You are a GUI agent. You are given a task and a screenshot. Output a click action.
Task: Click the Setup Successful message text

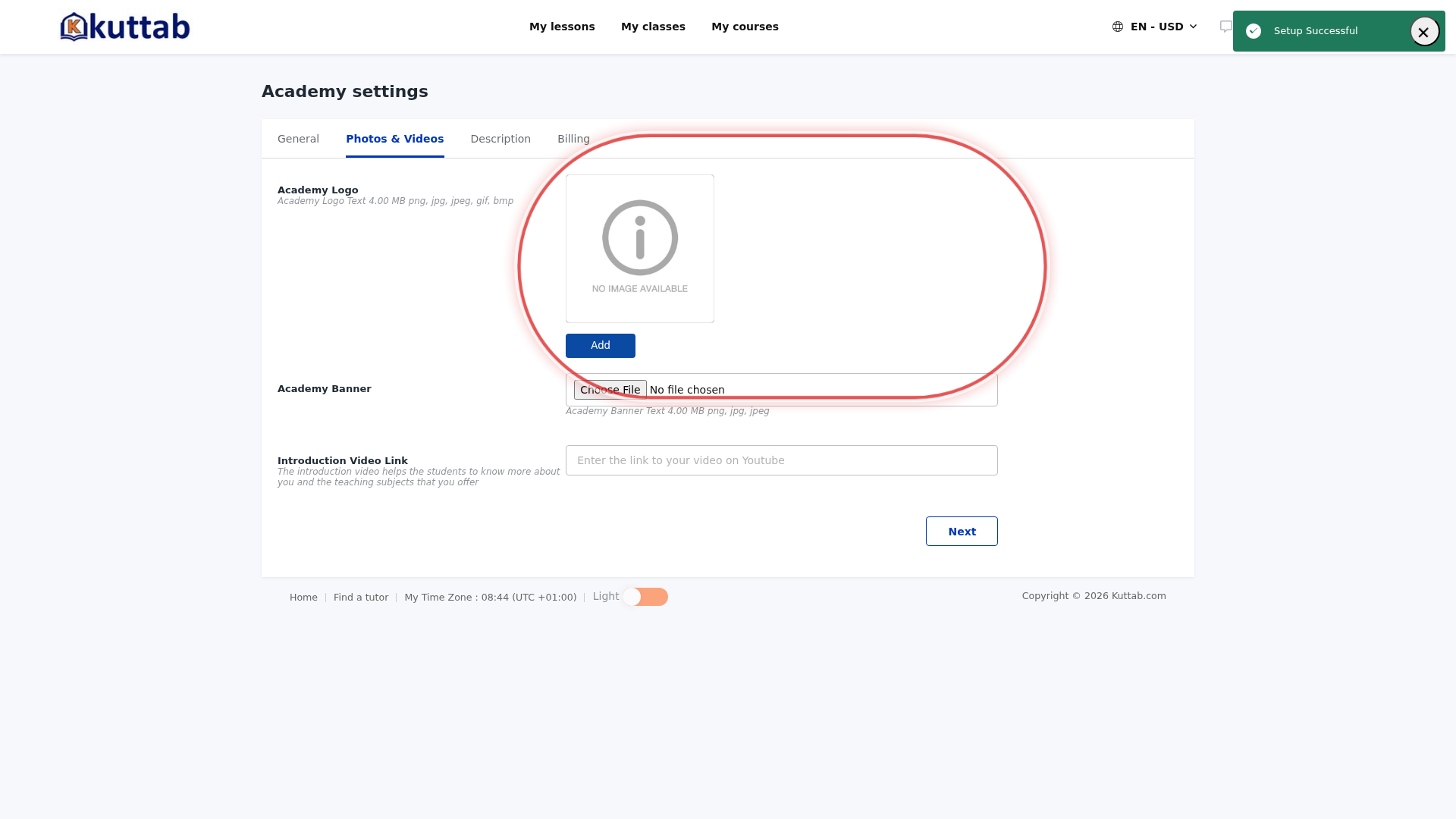pyautogui.click(x=1316, y=31)
